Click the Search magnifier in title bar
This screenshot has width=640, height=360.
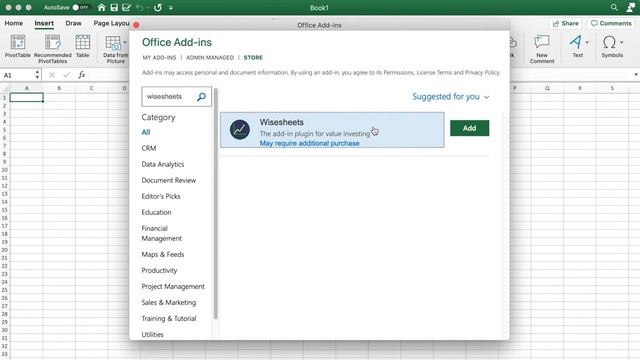point(614,7)
